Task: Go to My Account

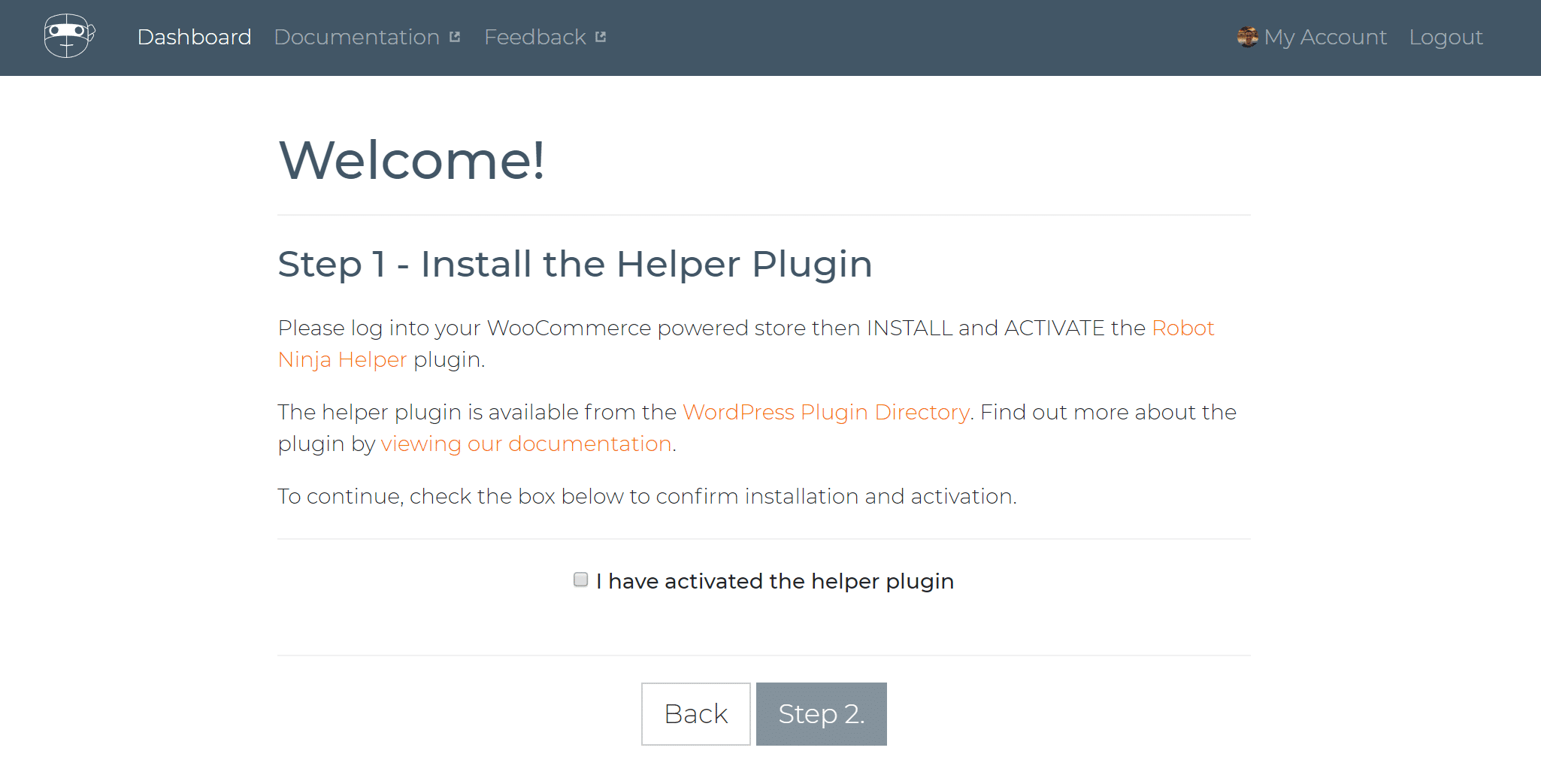Action: [x=1325, y=37]
